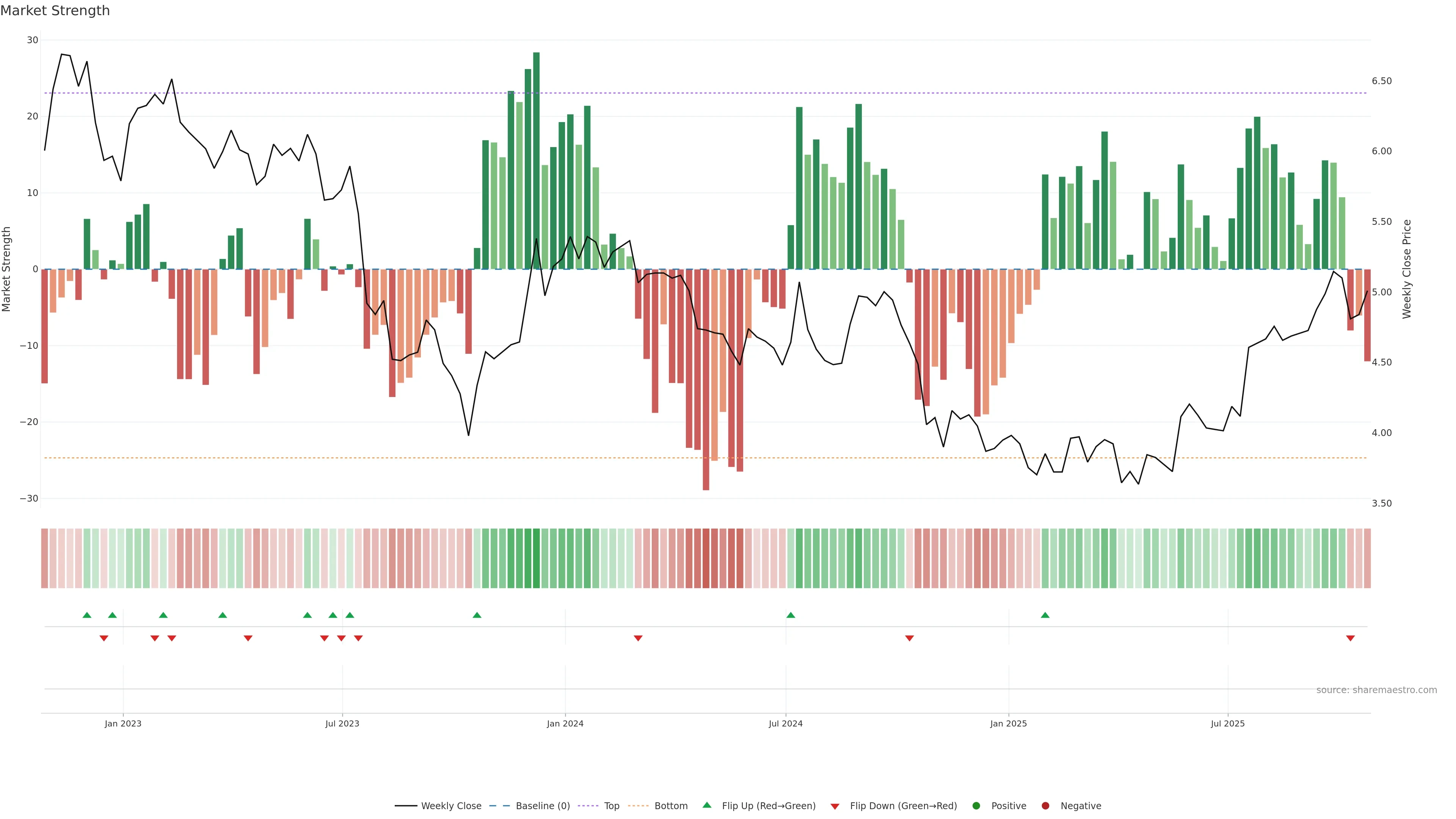Click the last red flip-down triangle in late 2025
The height and width of the screenshot is (819, 1456).
(x=1350, y=638)
